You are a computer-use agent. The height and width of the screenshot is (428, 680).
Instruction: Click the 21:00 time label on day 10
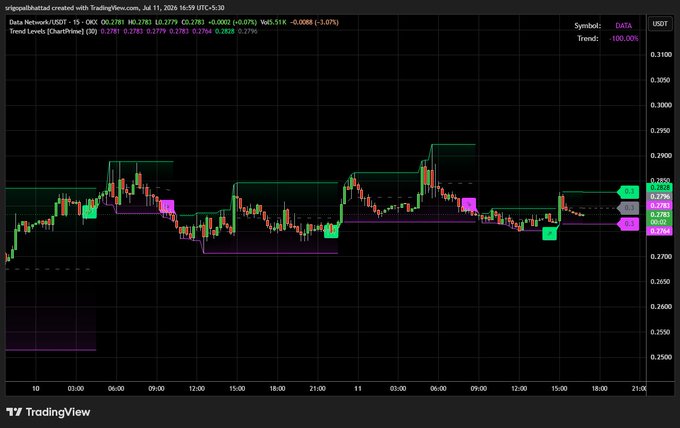click(317, 389)
